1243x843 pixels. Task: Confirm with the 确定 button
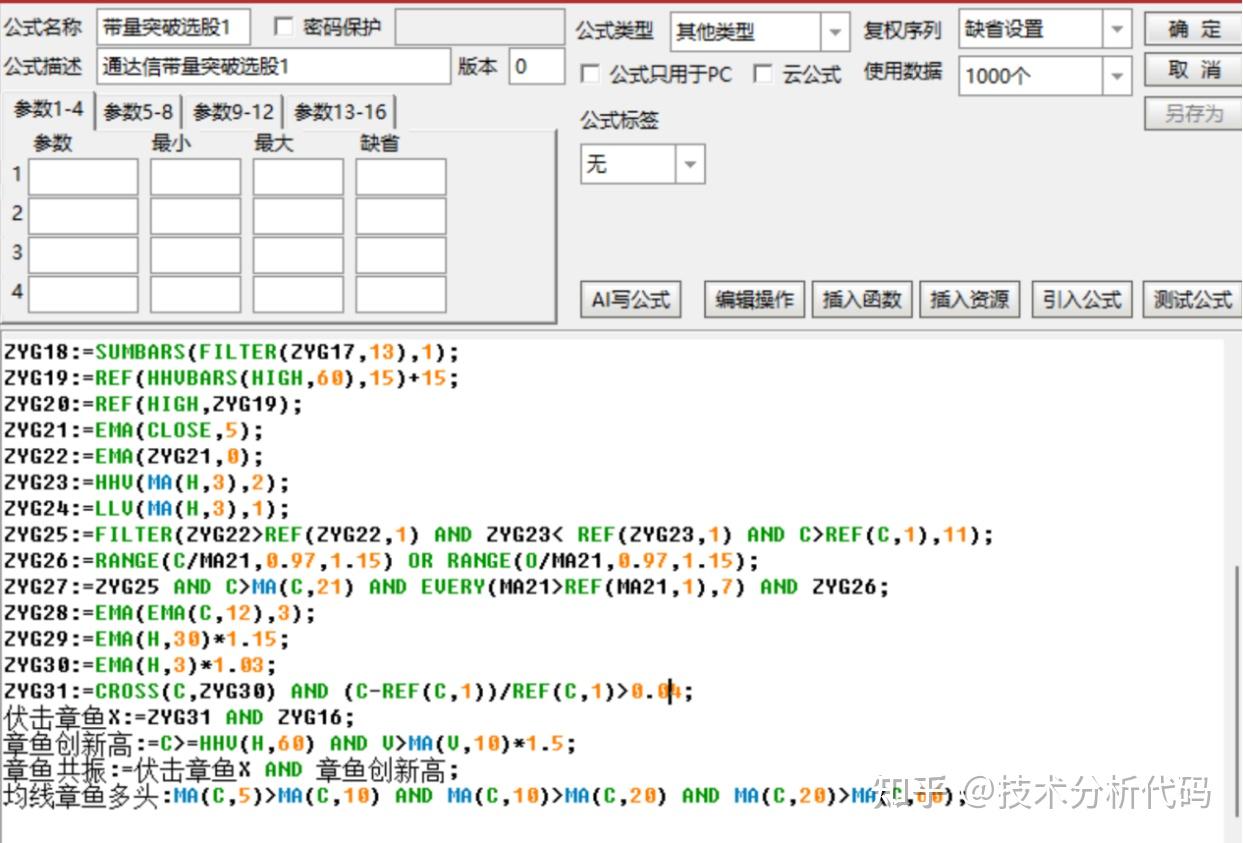point(1194,29)
